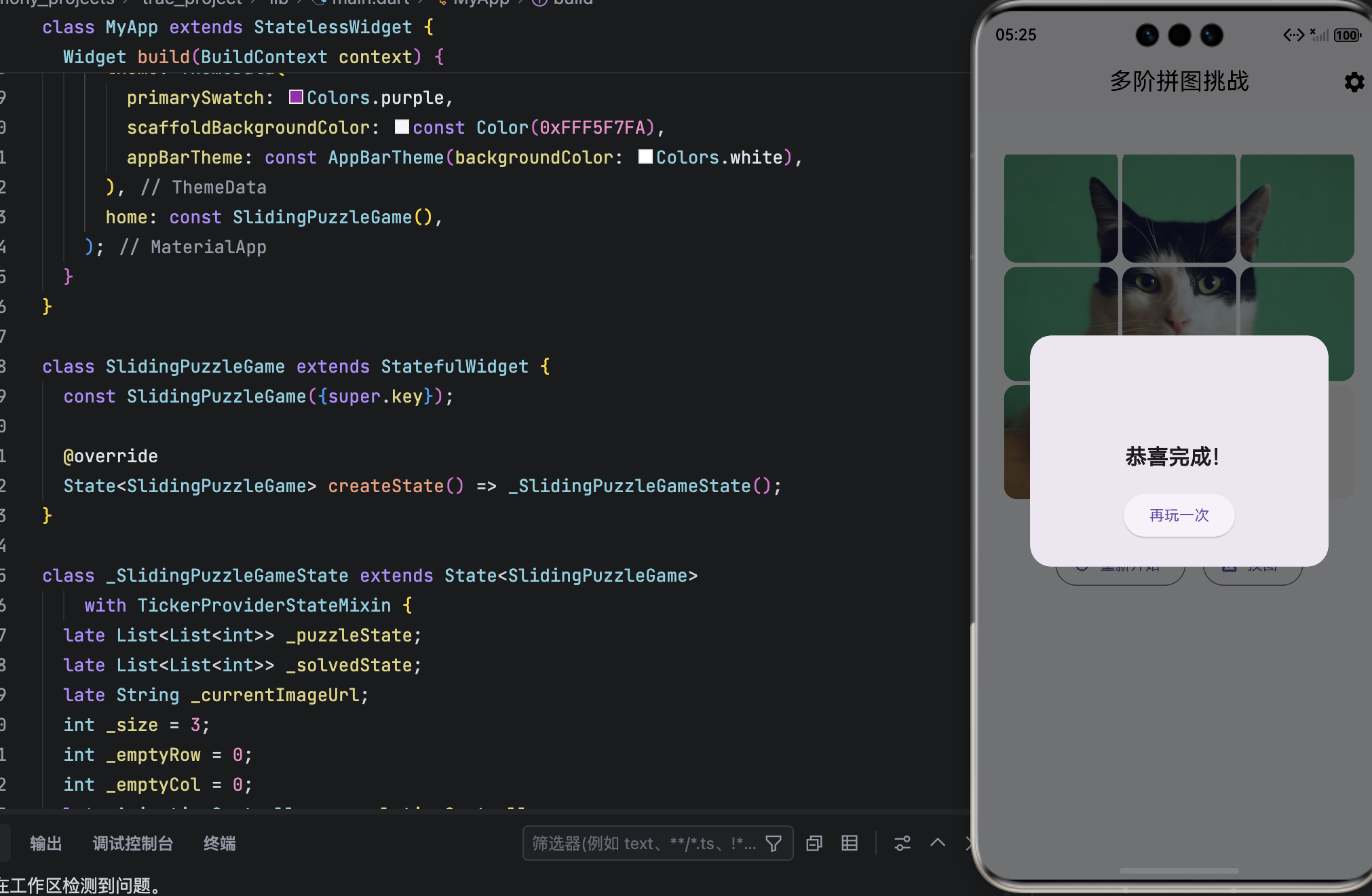Switch to table view icon in problems panel

coord(850,843)
